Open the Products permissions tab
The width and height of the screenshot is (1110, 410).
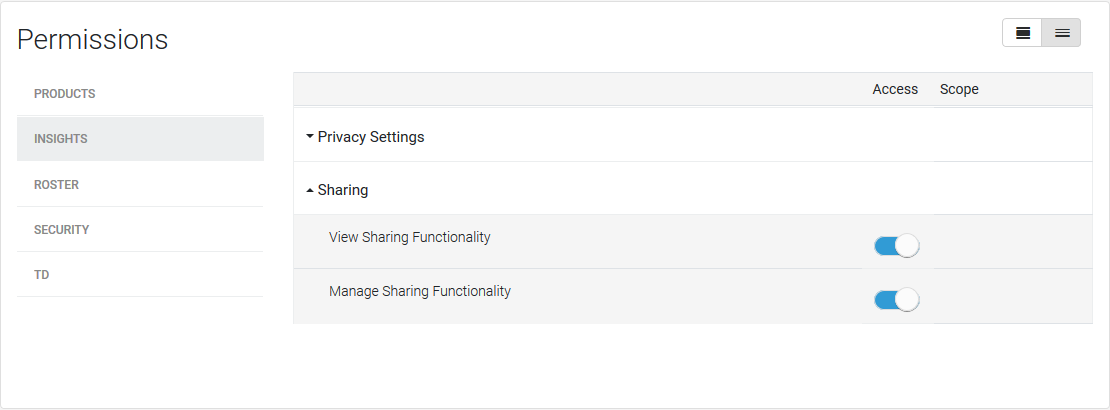[65, 94]
